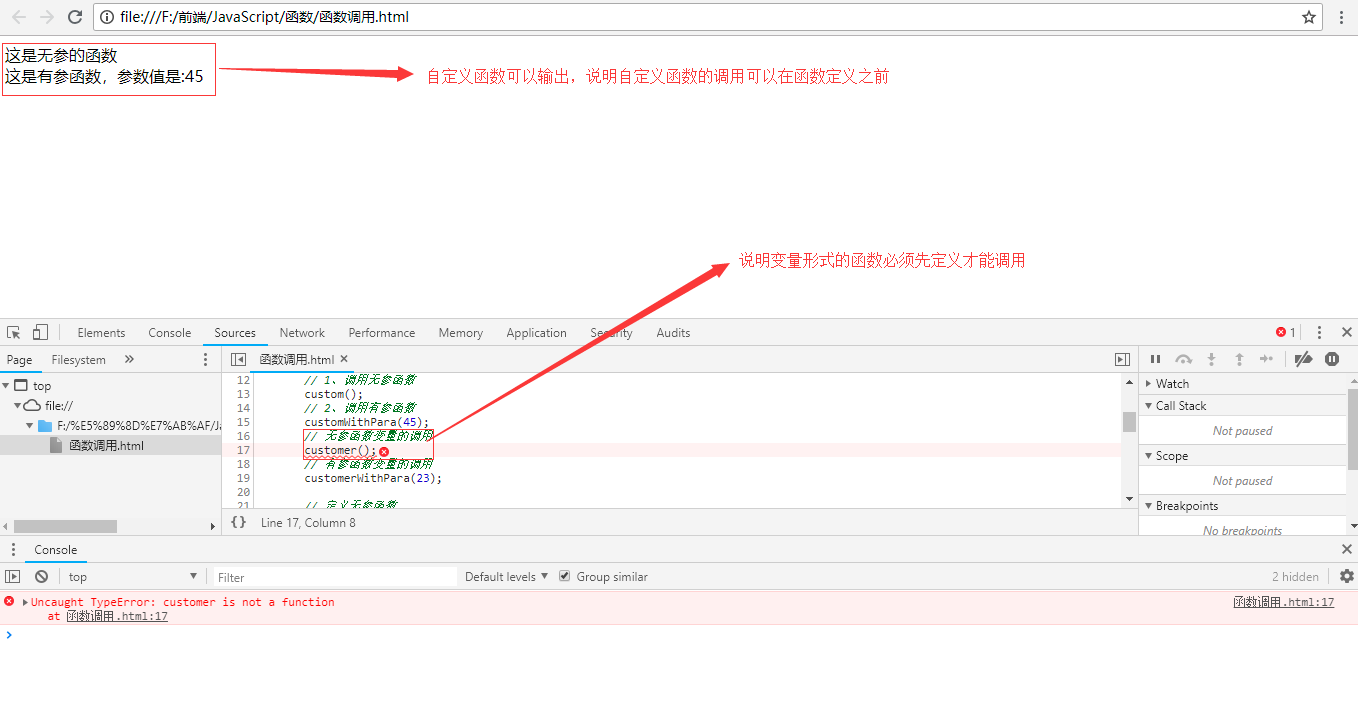
Task: Show more navigator tabs chevron
Action: tap(129, 359)
